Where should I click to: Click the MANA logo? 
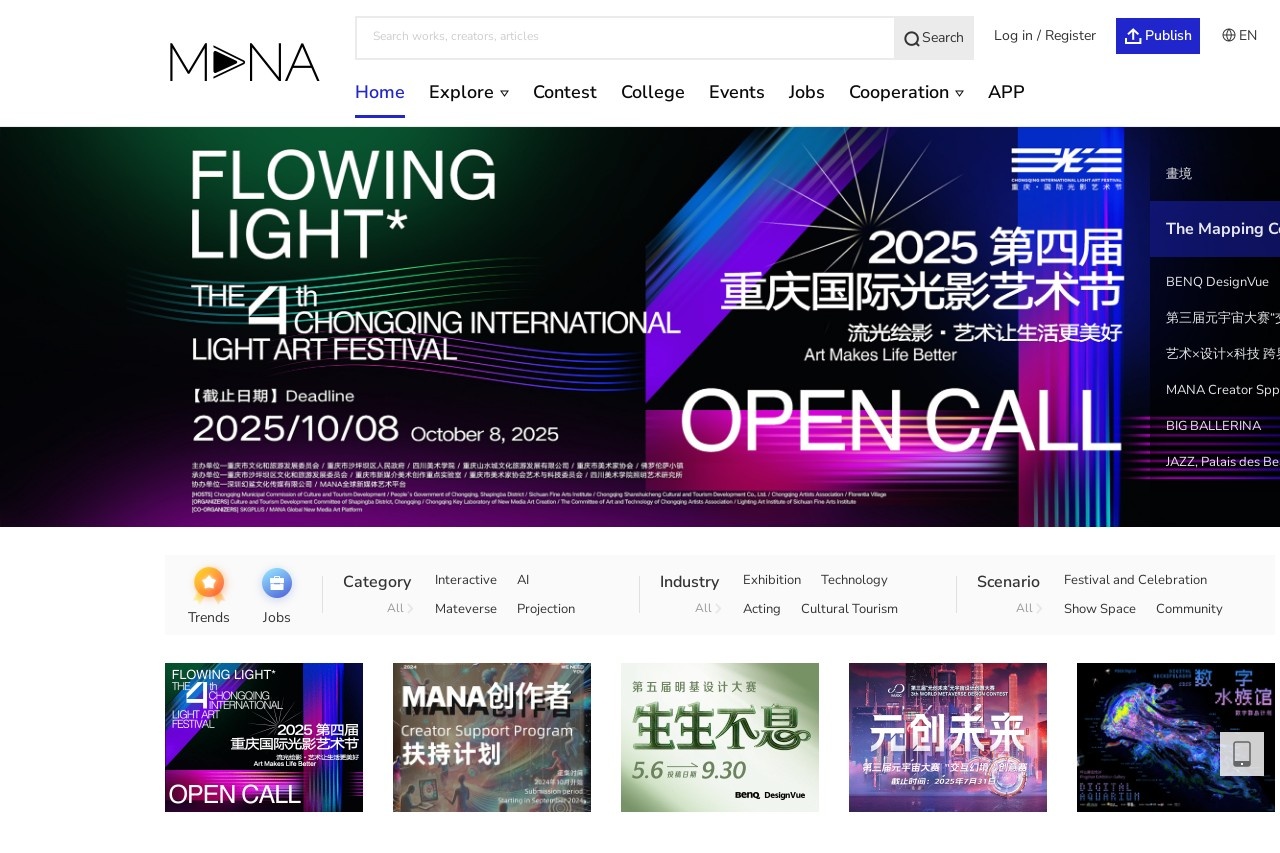tap(245, 62)
